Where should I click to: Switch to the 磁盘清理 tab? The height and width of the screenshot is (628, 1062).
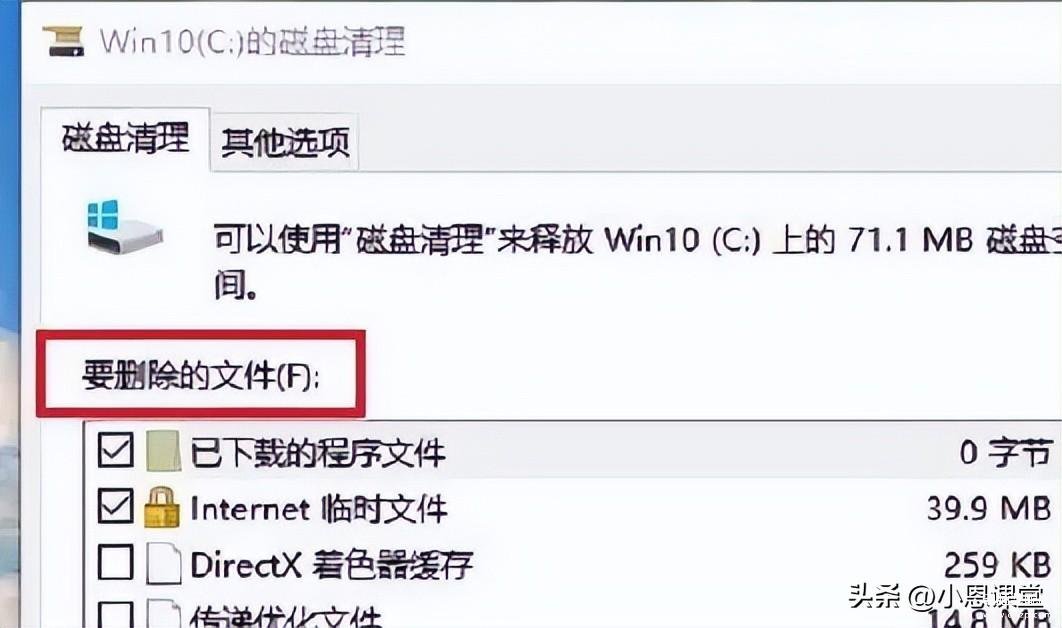coord(125,139)
